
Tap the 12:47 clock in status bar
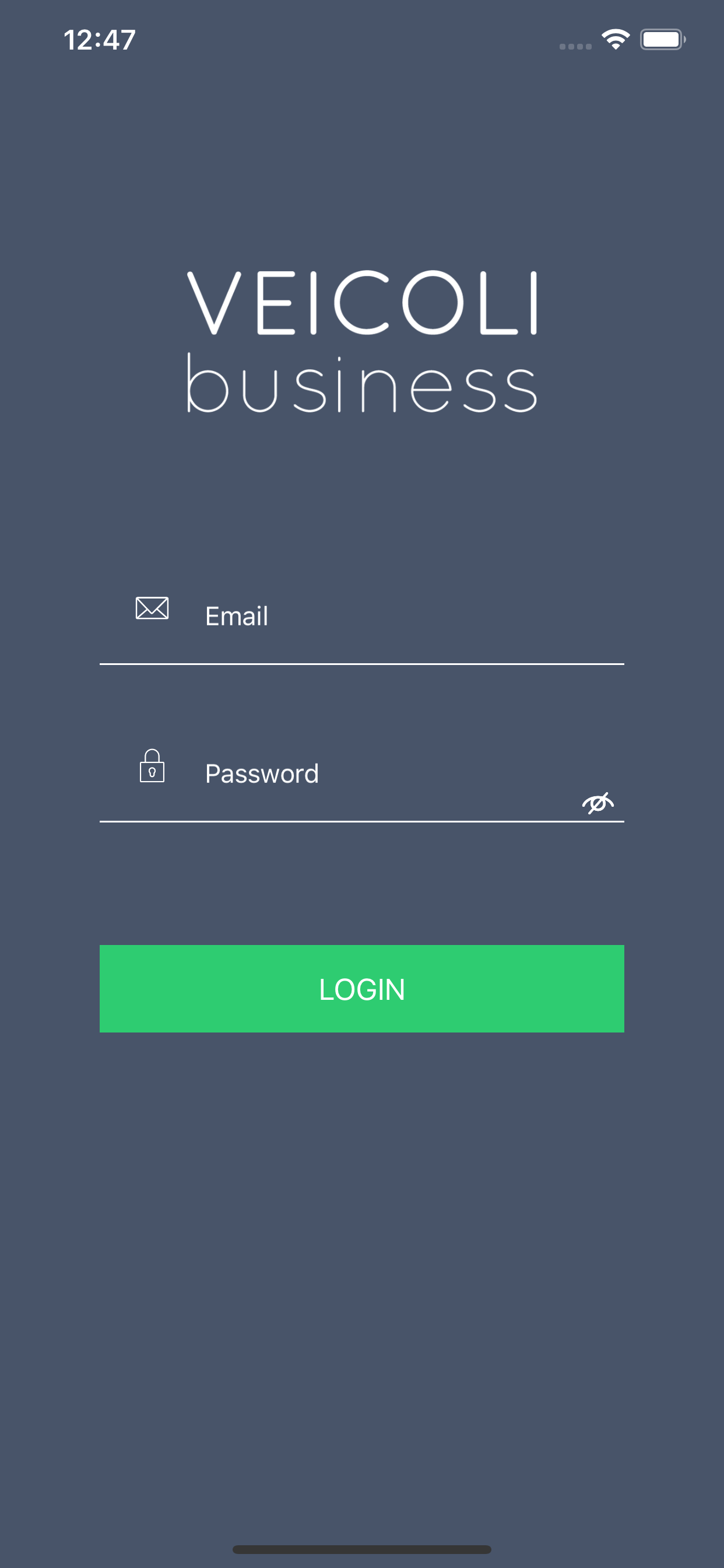pyautogui.click(x=99, y=40)
